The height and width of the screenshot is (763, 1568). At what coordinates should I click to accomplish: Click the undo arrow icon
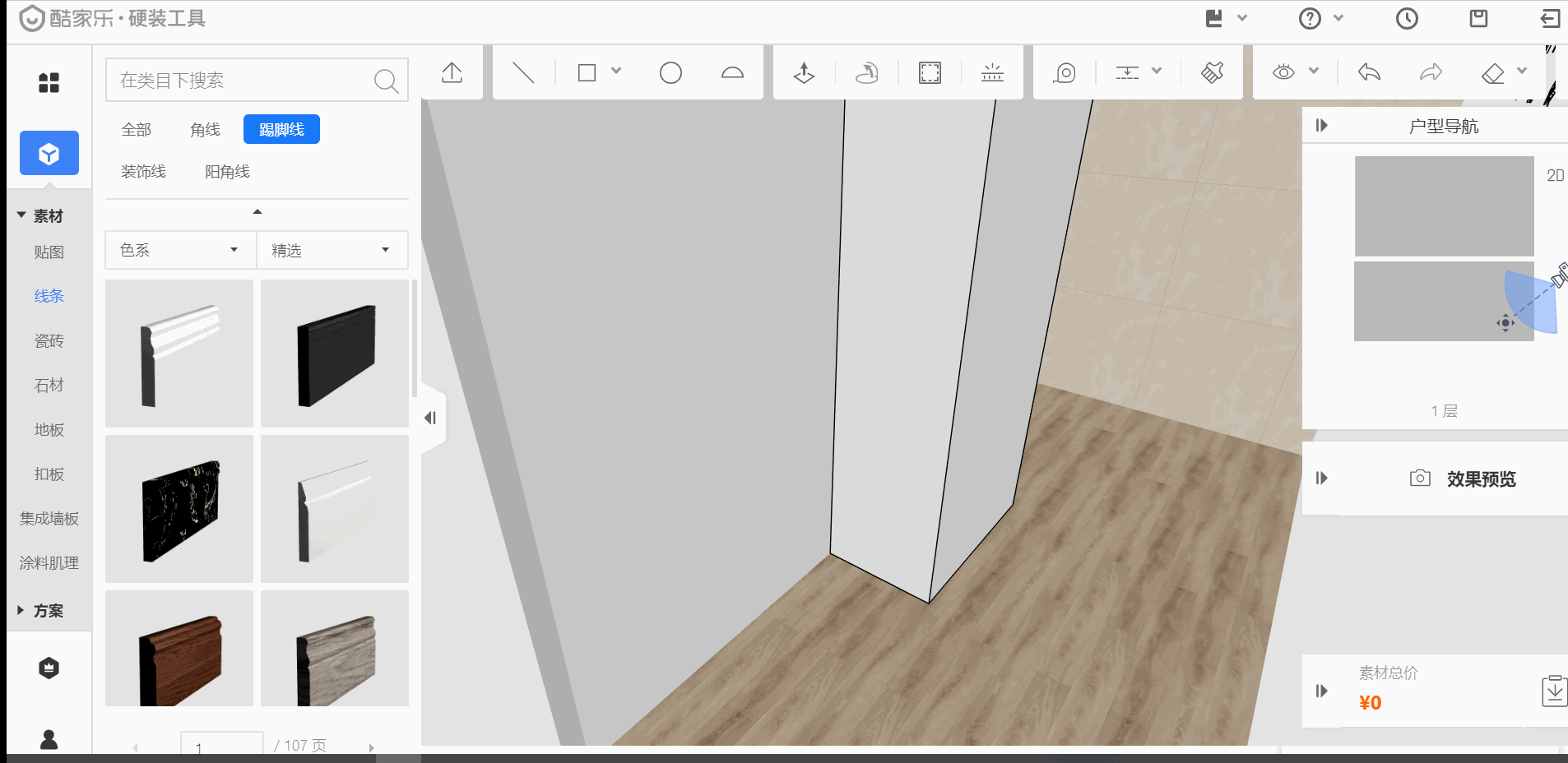(1369, 73)
